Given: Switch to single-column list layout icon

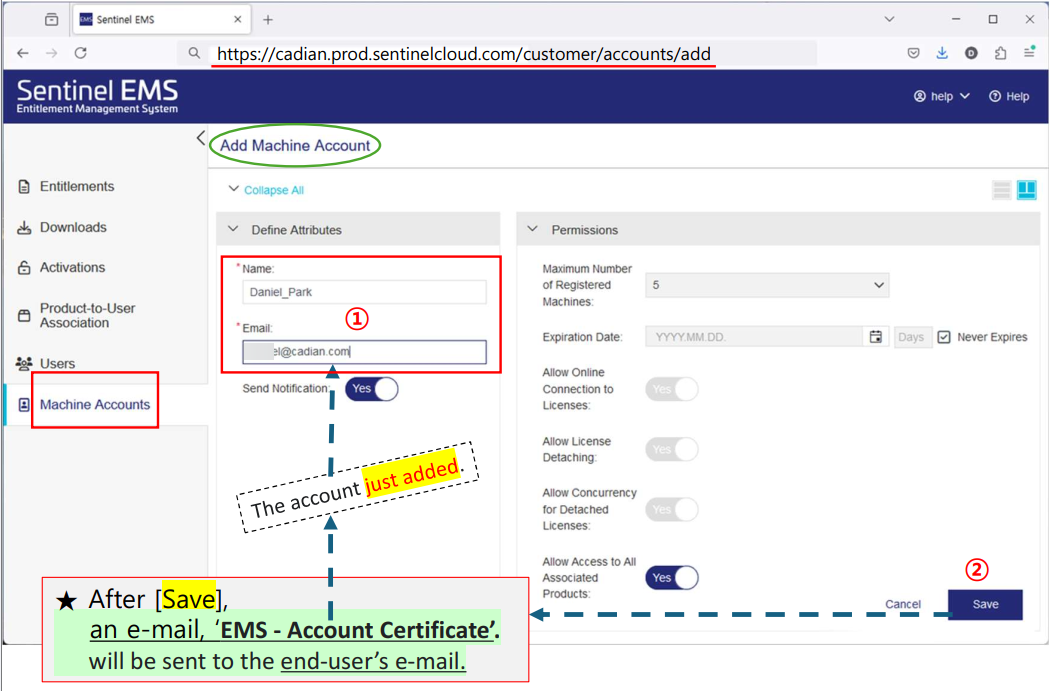Looking at the screenshot, I should (1001, 191).
